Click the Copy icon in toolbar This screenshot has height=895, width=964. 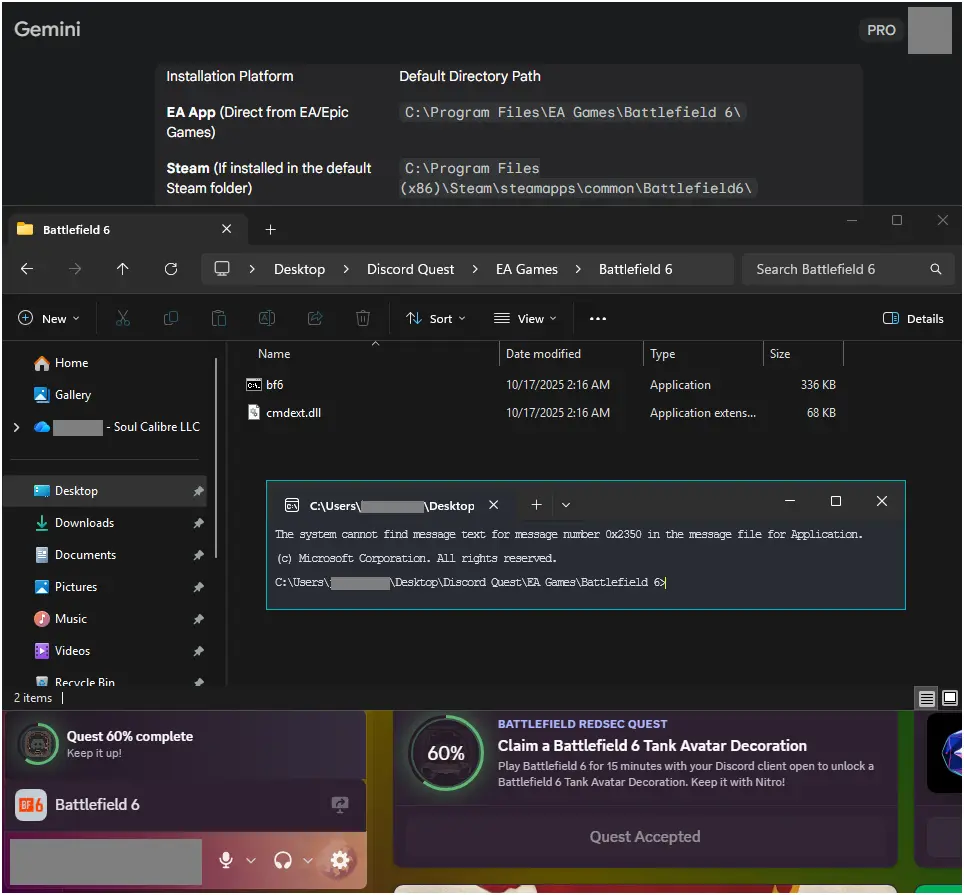(x=171, y=318)
